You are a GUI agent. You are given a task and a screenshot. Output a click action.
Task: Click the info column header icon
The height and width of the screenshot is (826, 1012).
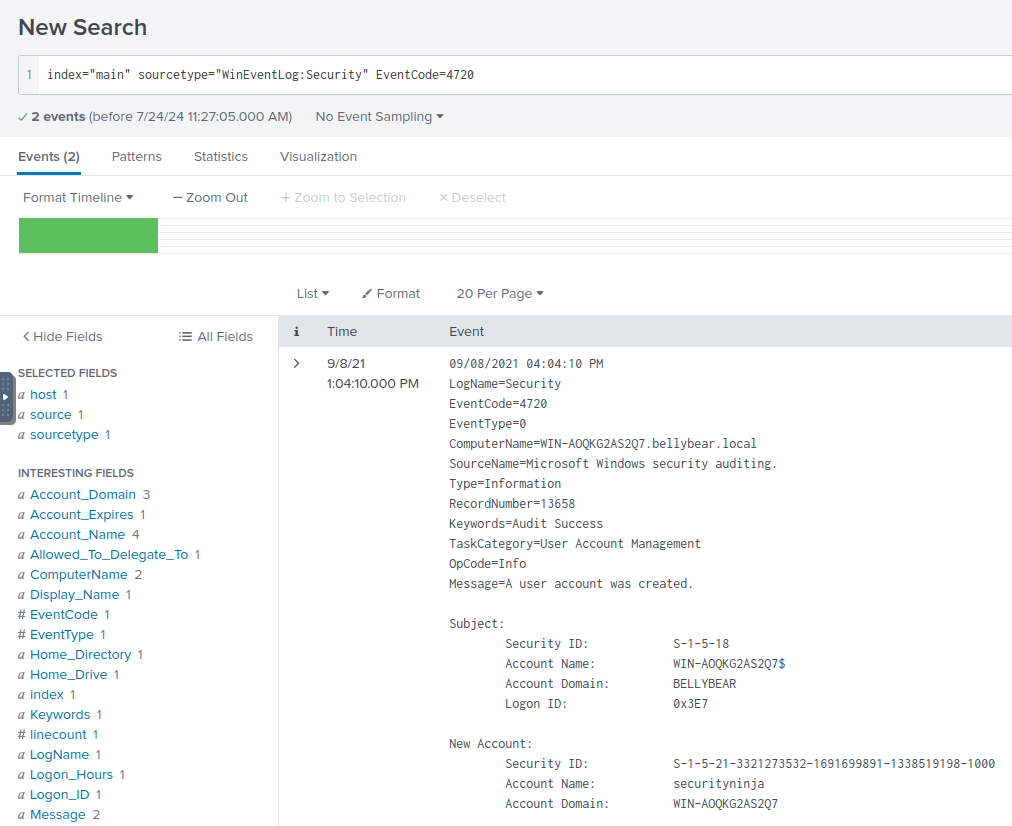click(x=296, y=332)
